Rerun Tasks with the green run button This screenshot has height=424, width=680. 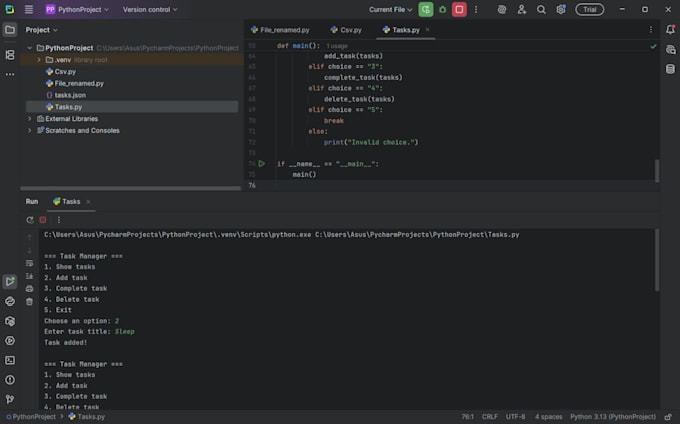pyautogui.click(x=425, y=10)
